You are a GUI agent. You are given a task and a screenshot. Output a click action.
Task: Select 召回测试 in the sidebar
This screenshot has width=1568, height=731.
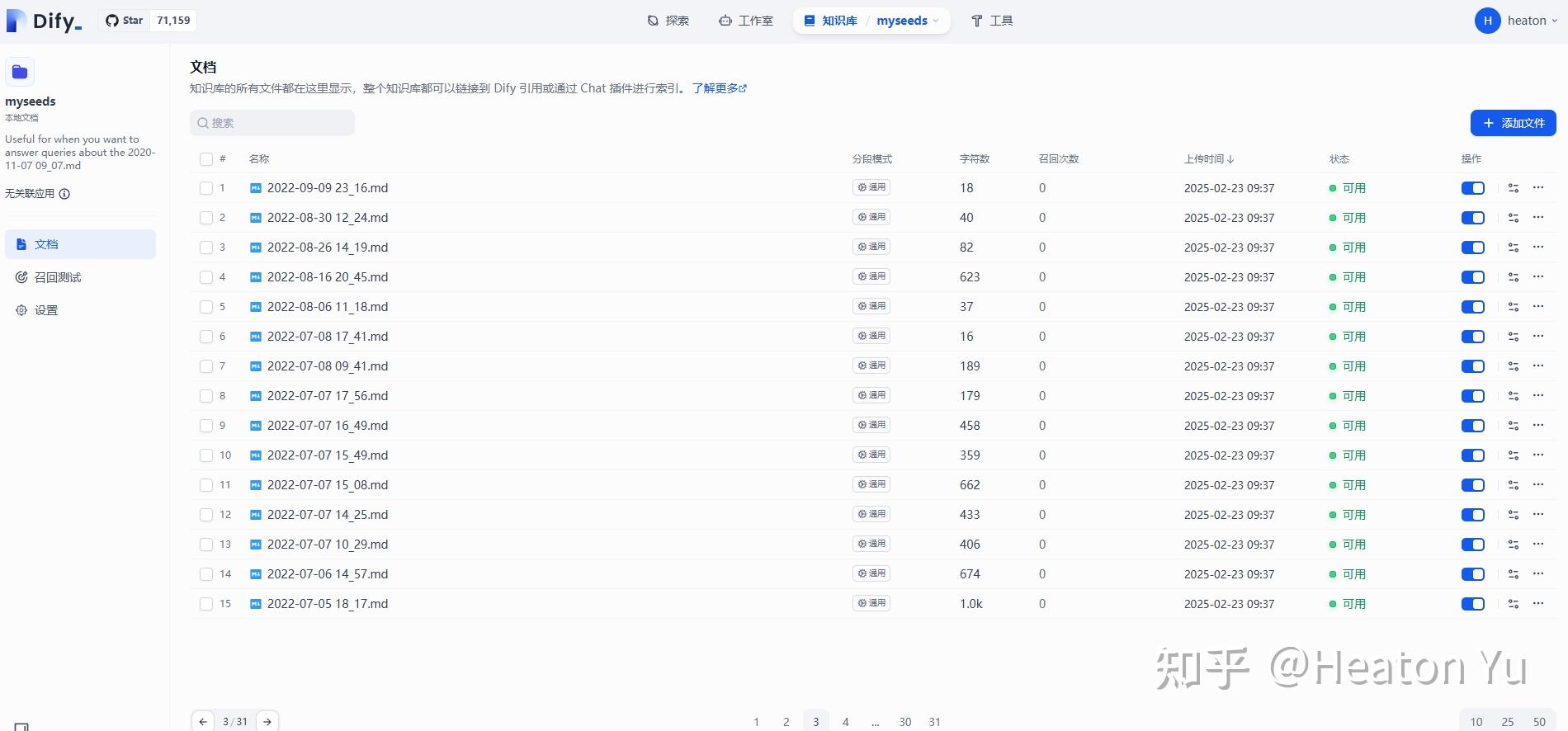(80, 277)
